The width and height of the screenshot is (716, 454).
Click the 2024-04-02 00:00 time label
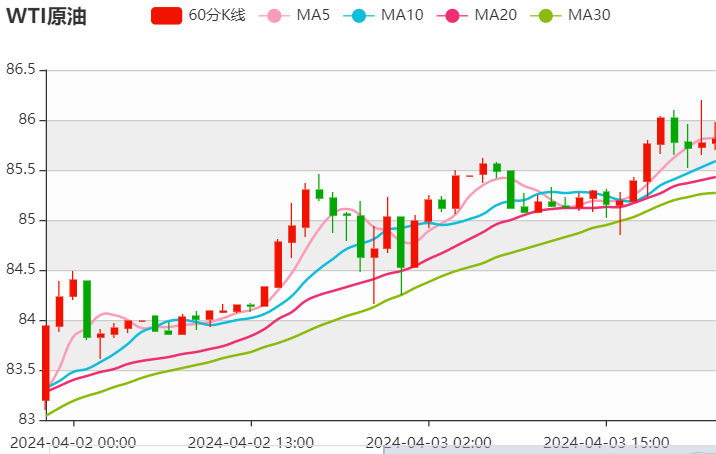click(73, 443)
